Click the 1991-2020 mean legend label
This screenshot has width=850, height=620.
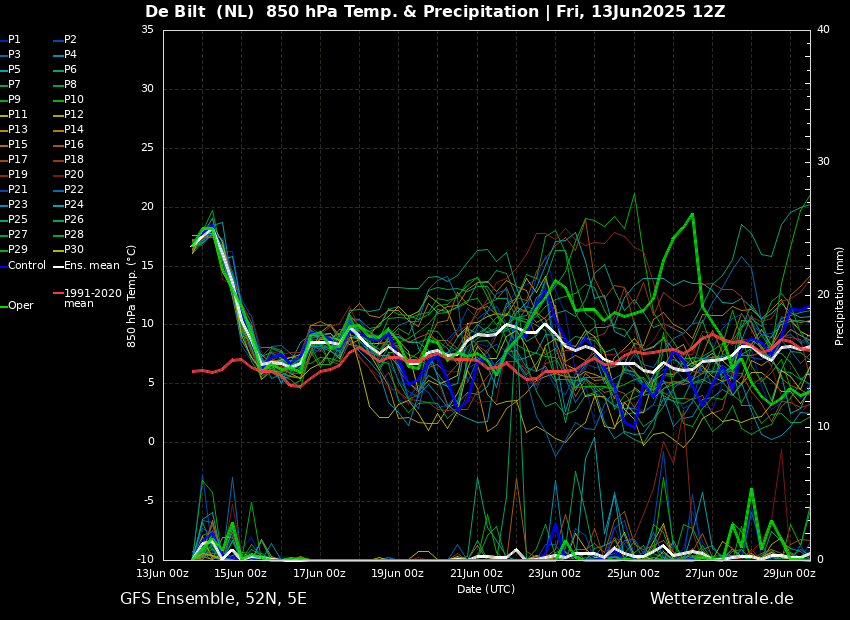point(92,298)
